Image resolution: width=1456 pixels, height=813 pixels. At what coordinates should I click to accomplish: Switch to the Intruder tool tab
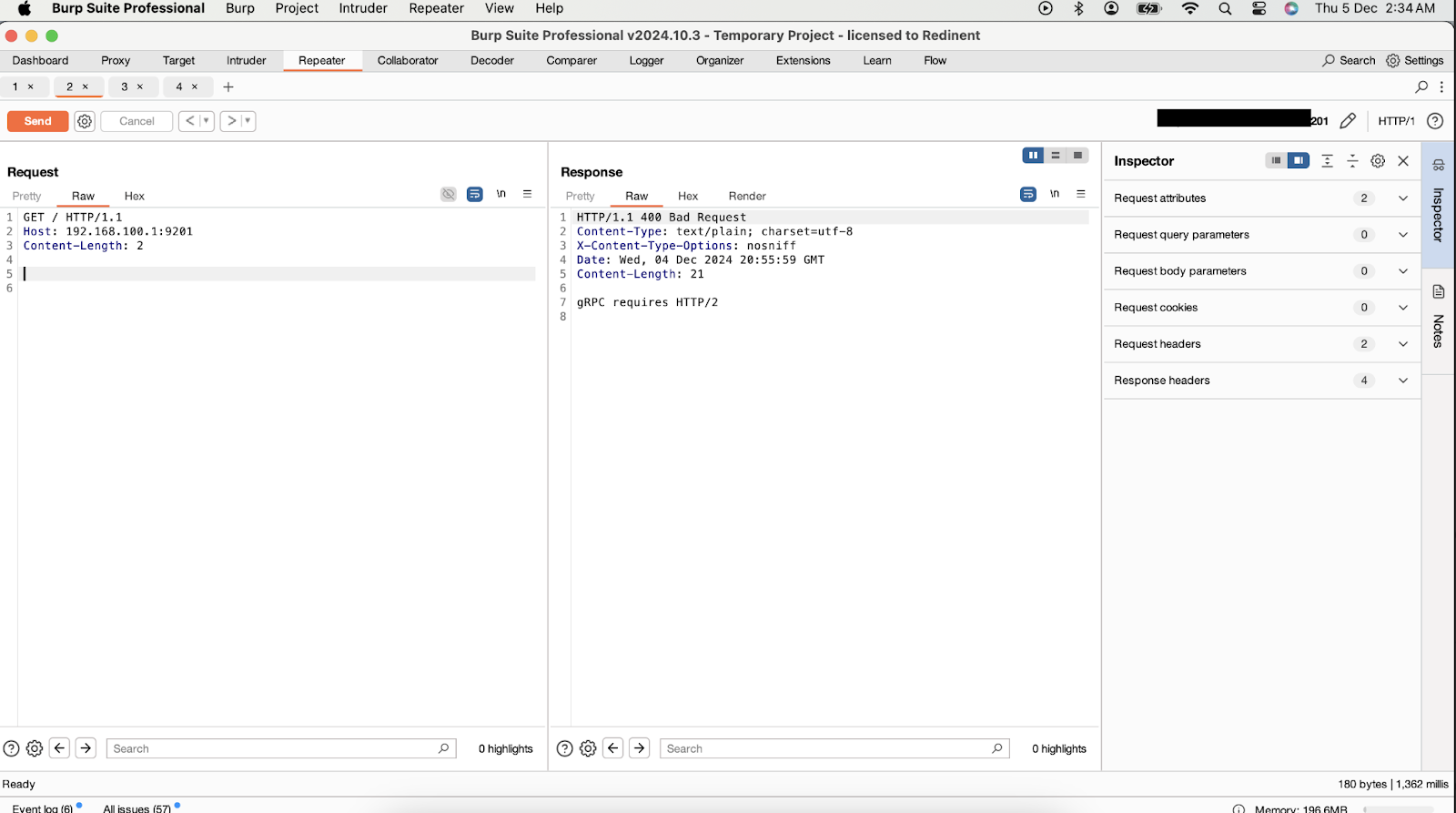coord(246,60)
